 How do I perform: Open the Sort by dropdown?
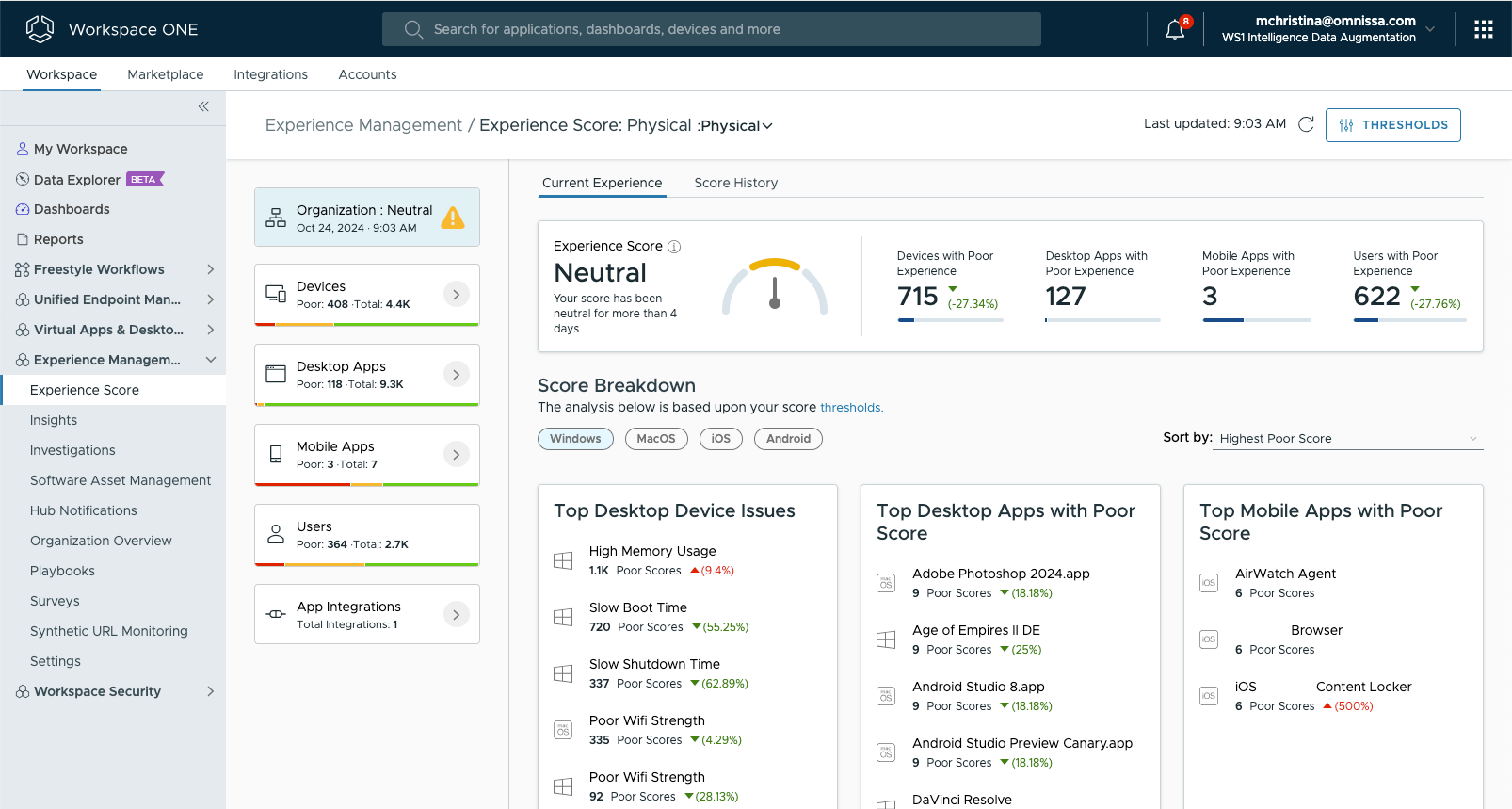pyautogui.click(x=1347, y=439)
